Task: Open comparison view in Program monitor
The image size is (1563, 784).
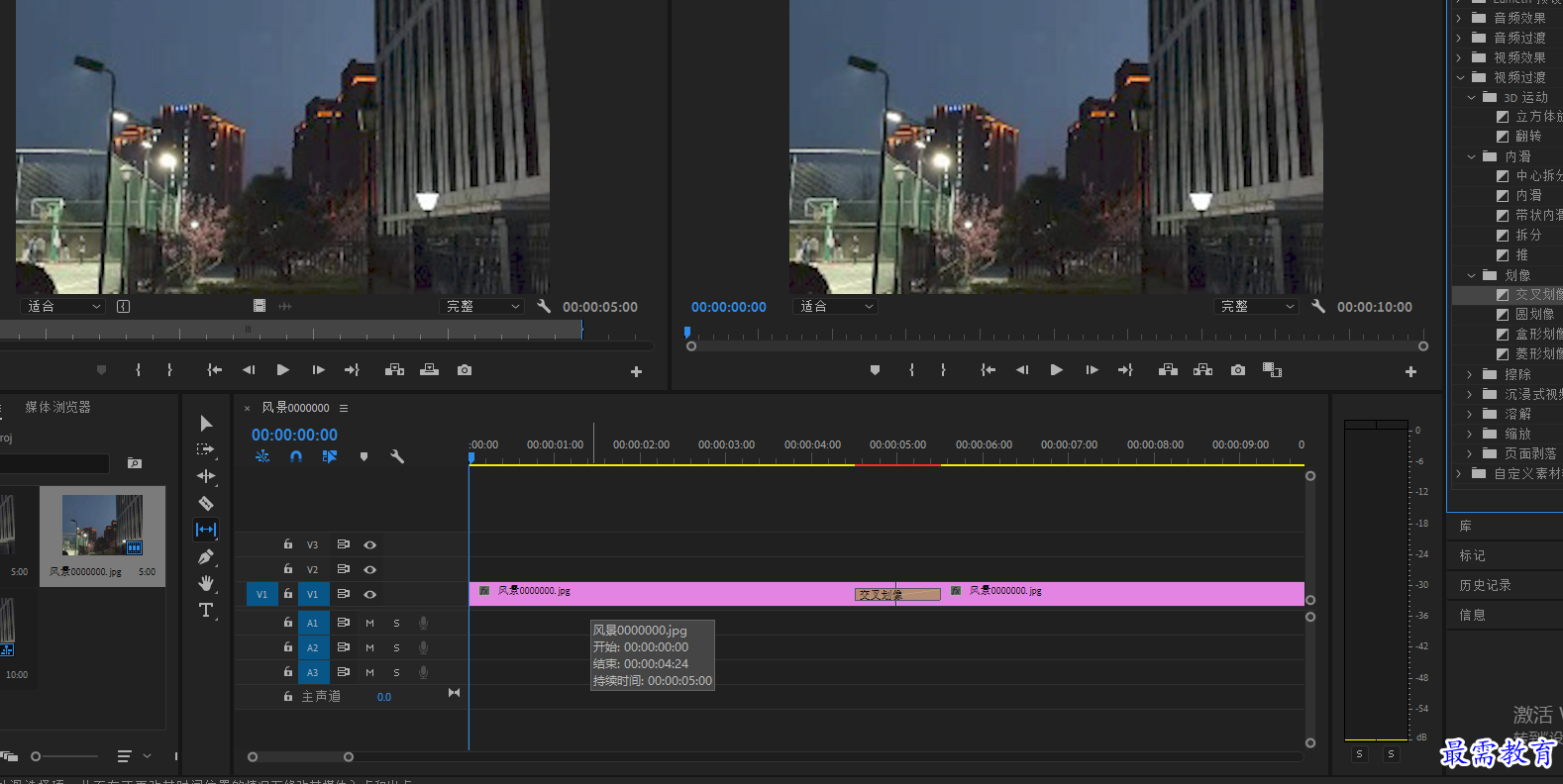Action: (1273, 370)
